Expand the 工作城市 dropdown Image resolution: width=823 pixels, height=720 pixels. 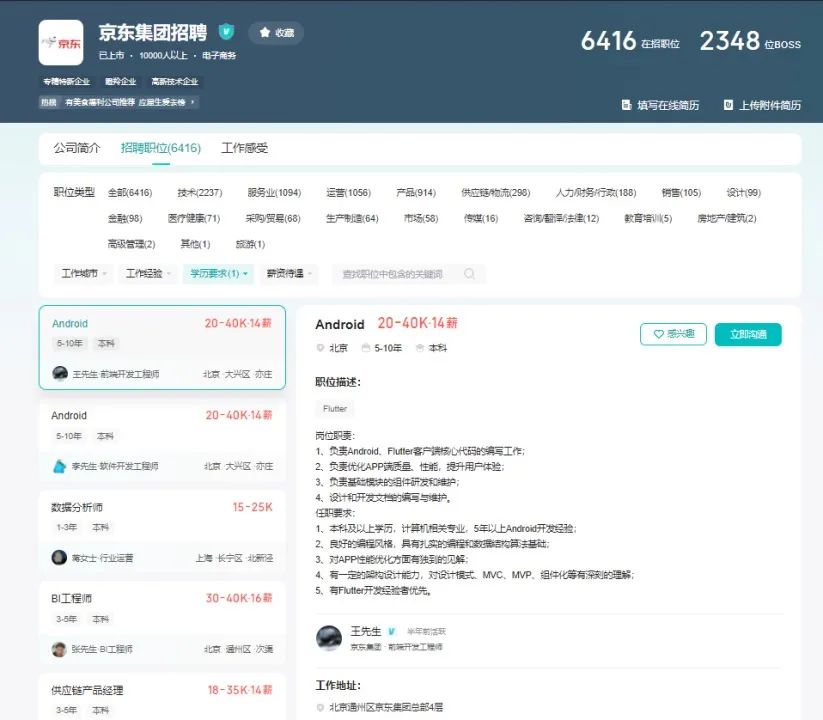(x=83, y=273)
